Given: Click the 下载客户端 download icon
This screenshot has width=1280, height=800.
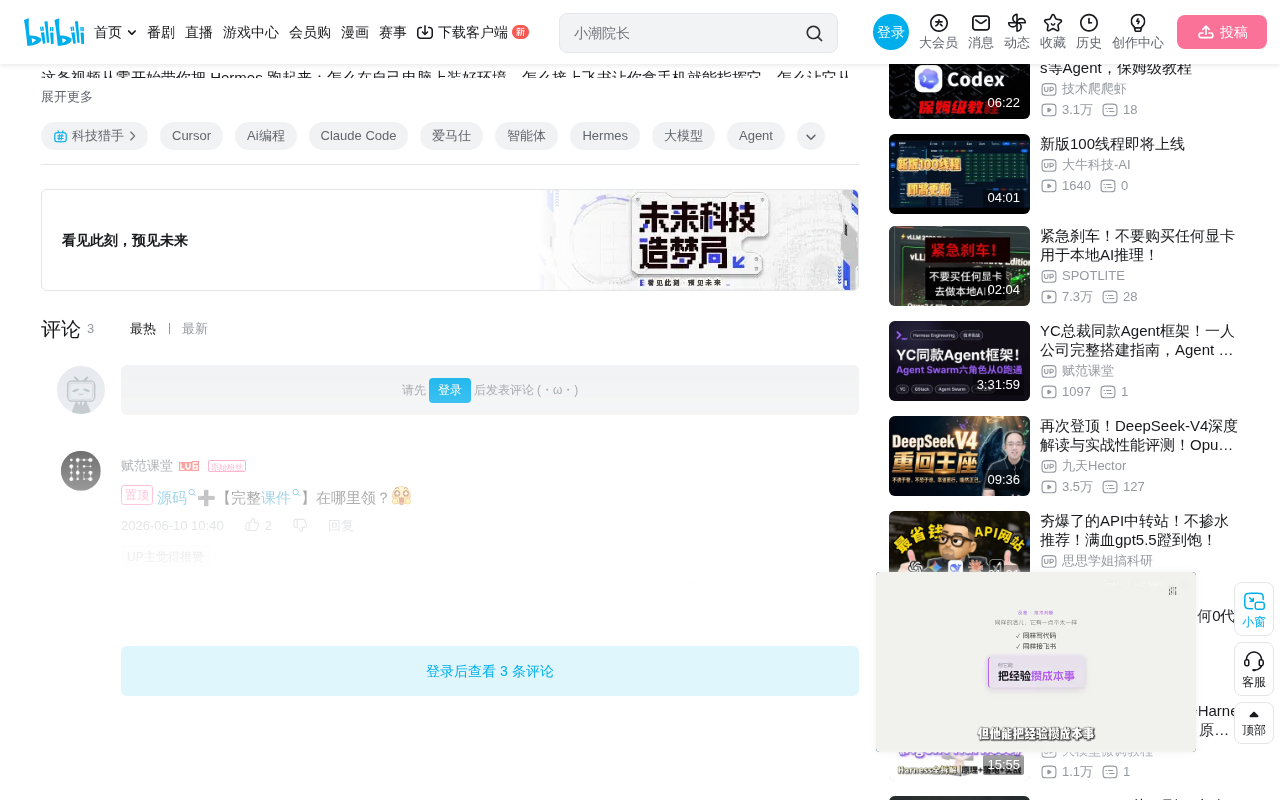Looking at the screenshot, I should (425, 32).
